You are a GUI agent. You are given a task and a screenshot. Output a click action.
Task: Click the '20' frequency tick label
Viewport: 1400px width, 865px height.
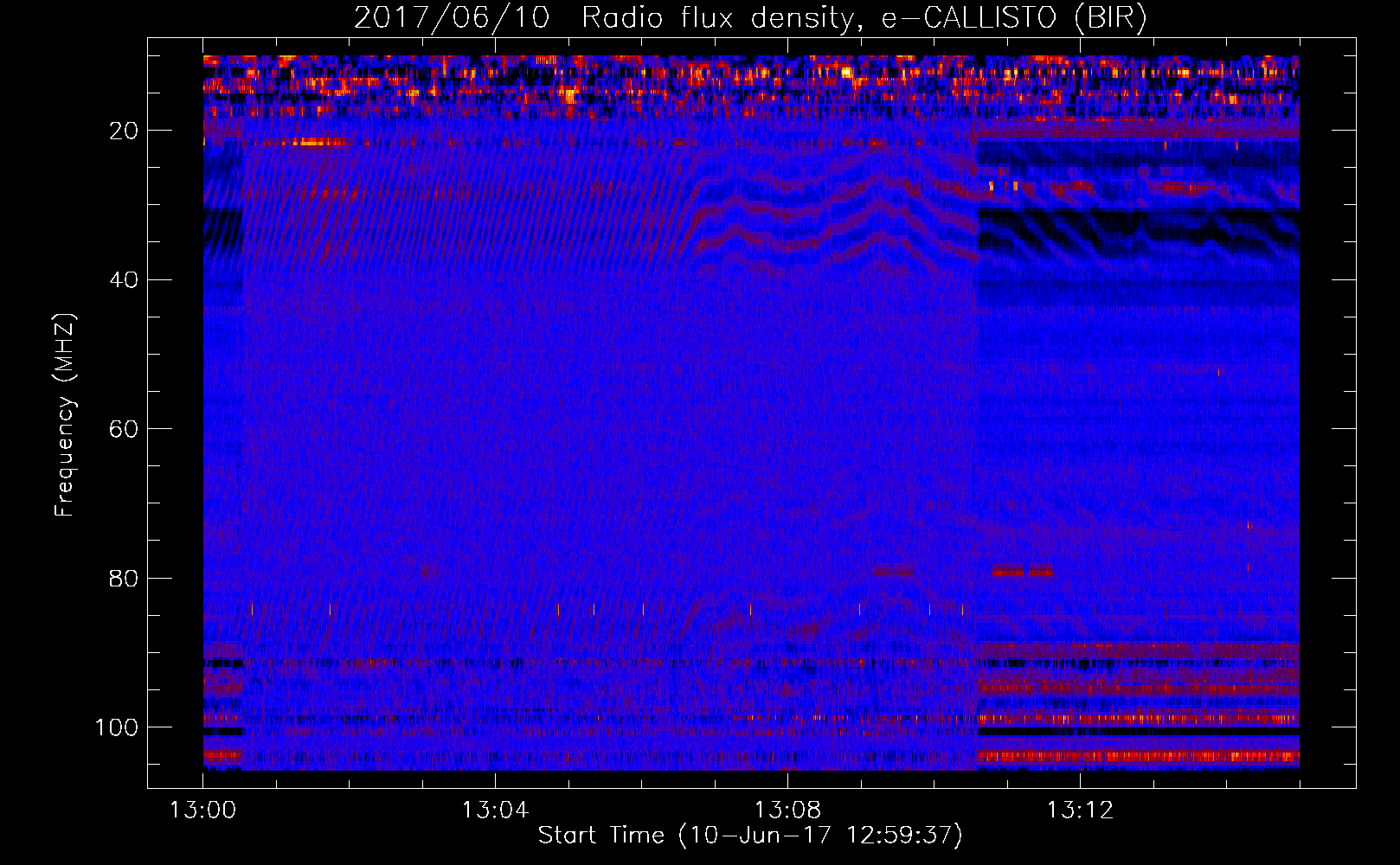(125, 131)
